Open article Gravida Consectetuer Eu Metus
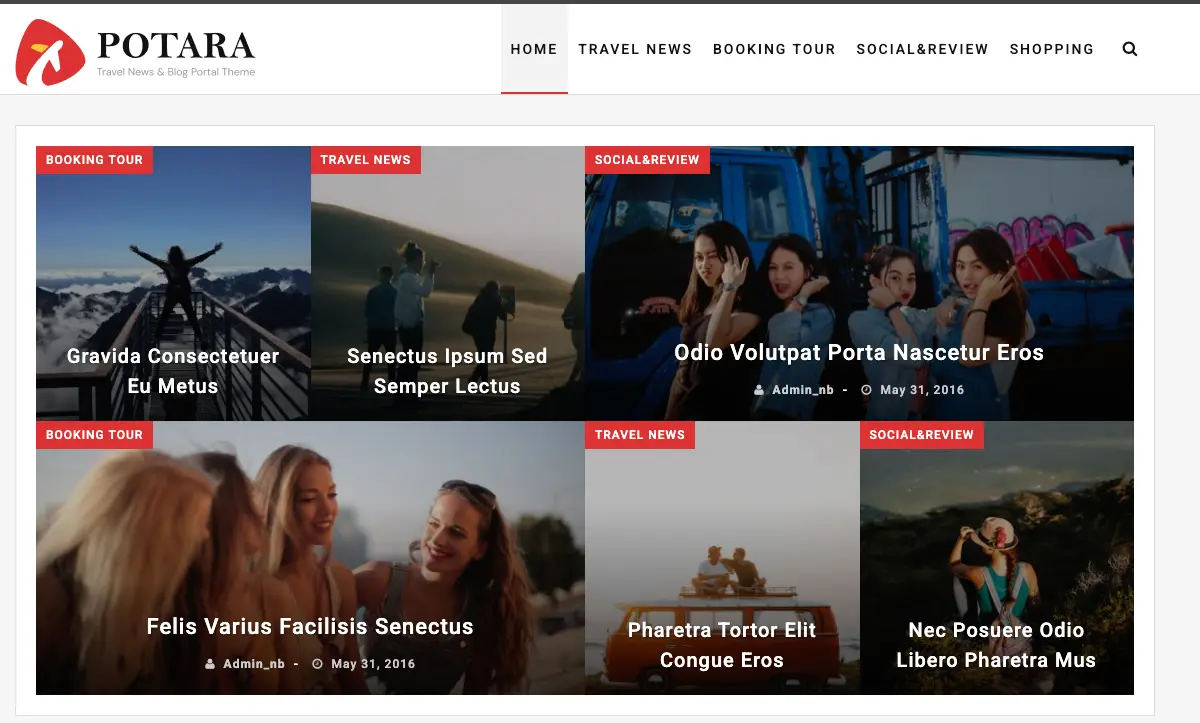1200x723 pixels. (173, 371)
